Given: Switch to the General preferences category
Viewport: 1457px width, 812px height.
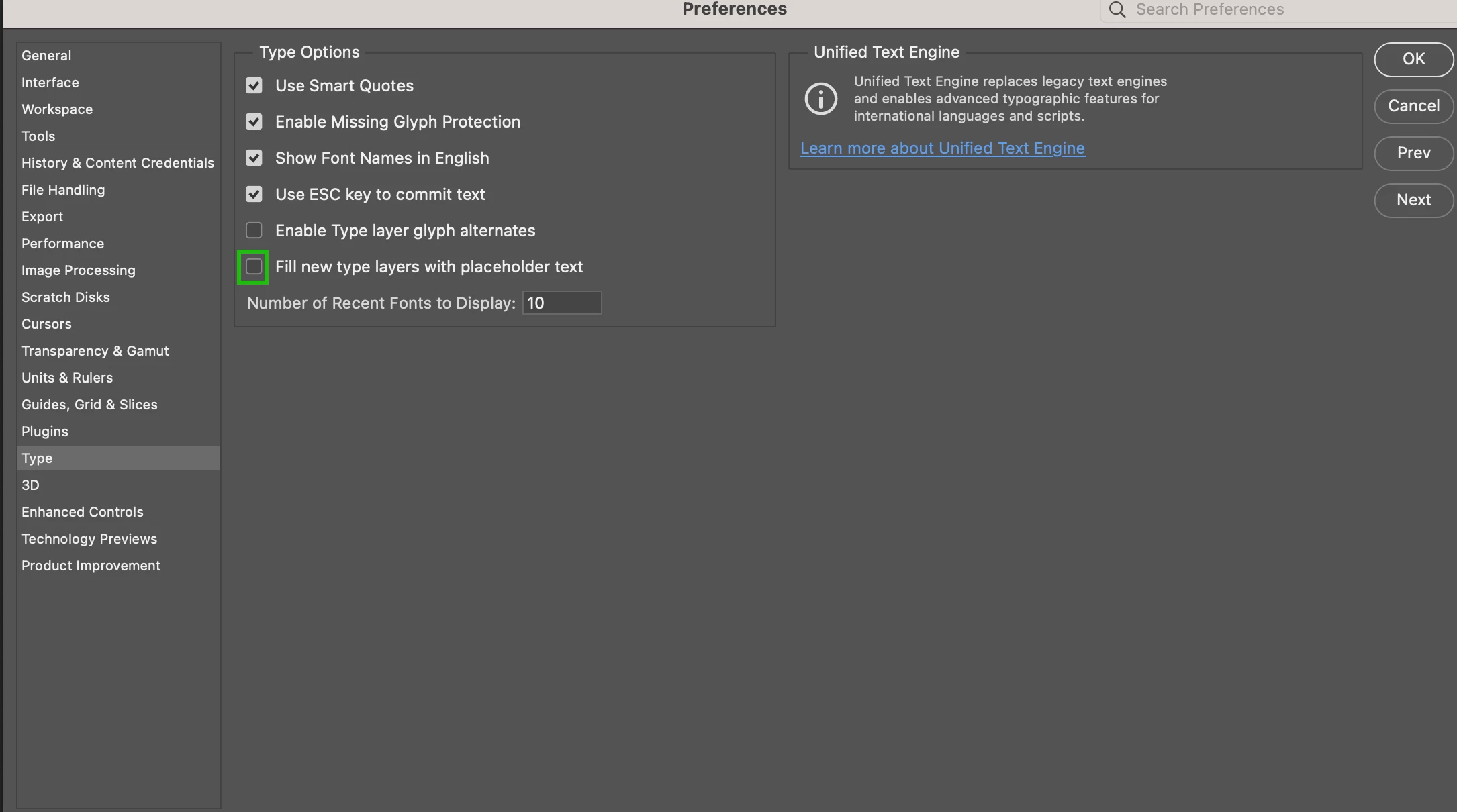Looking at the screenshot, I should tap(46, 56).
